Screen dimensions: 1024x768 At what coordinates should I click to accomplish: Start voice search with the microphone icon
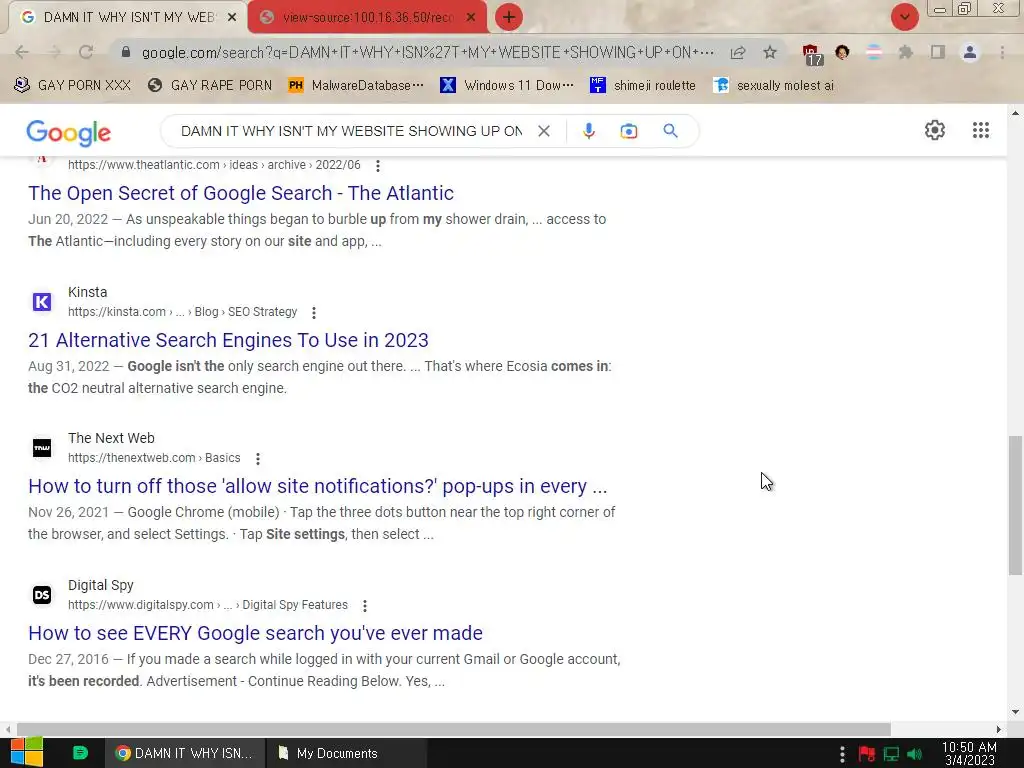(x=588, y=131)
